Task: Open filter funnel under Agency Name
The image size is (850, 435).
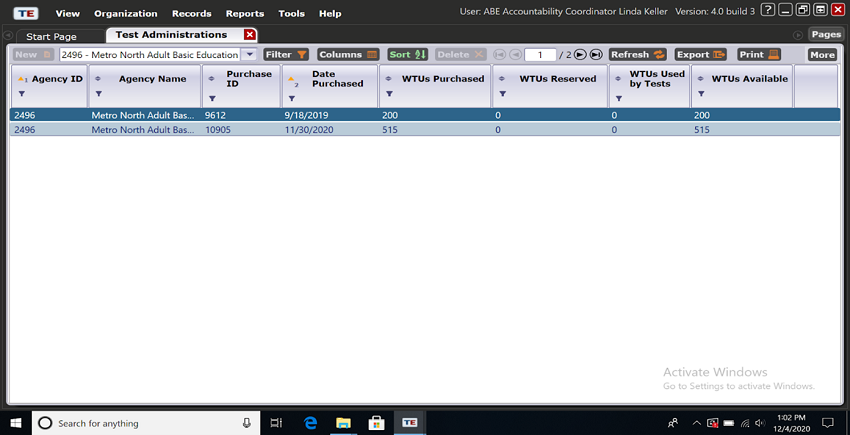Action: tap(99, 94)
